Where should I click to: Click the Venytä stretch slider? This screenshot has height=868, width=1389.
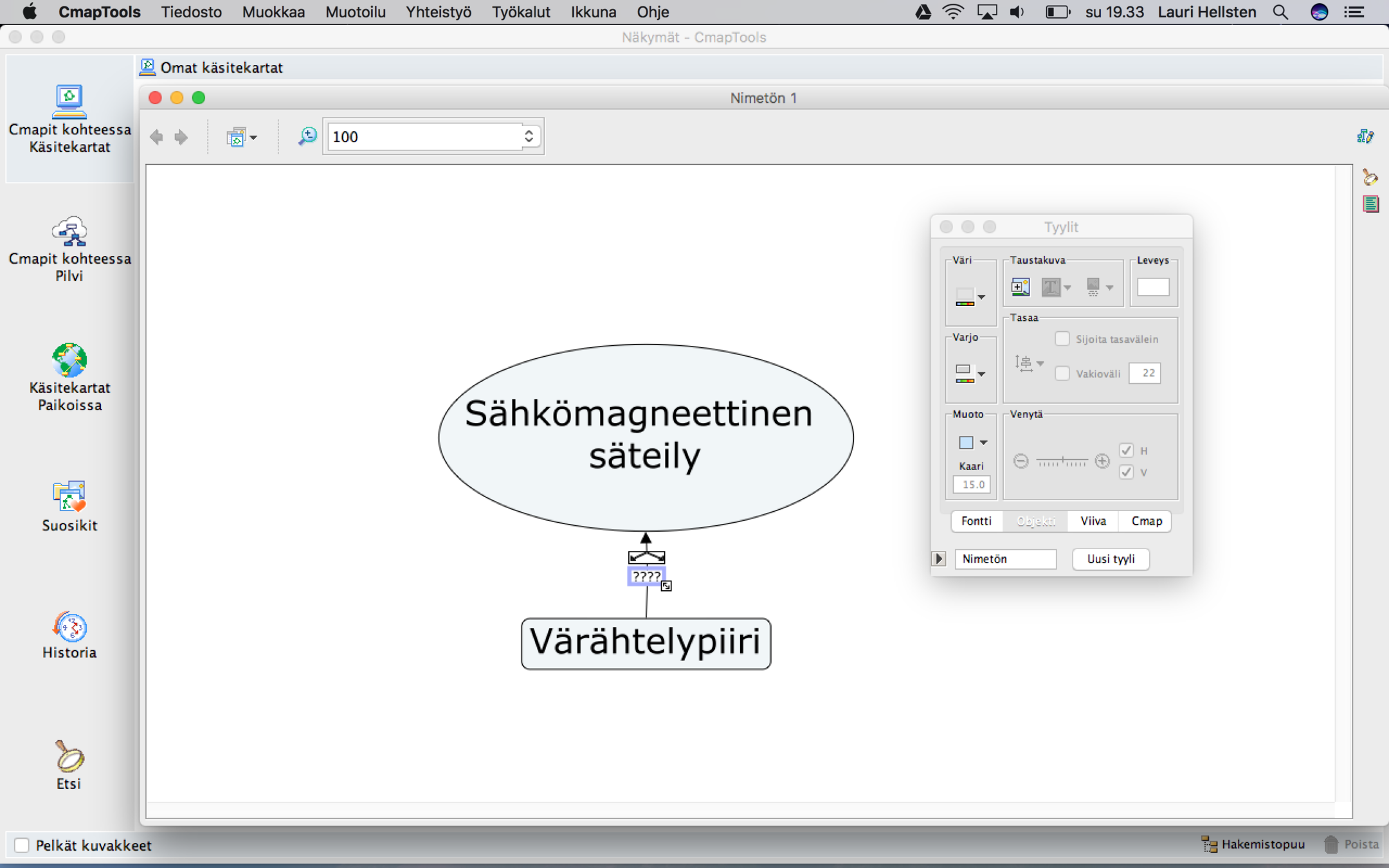(x=1062, y=461)
